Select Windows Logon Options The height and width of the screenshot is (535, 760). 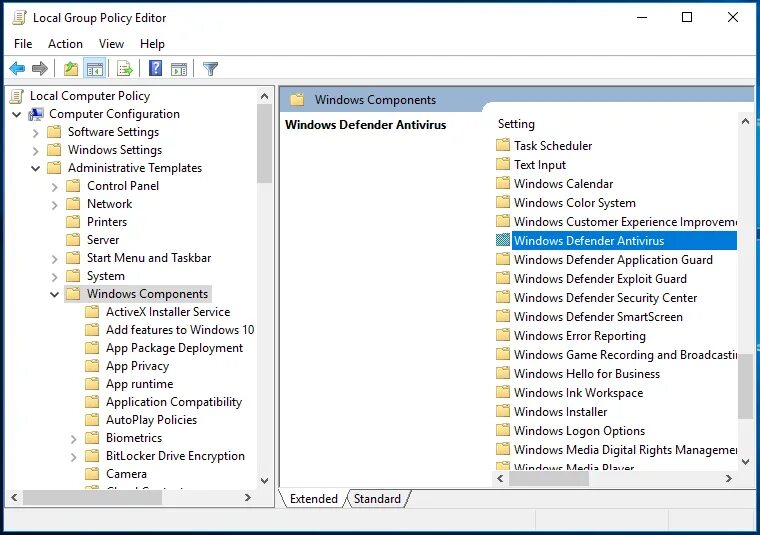[579, 431]
